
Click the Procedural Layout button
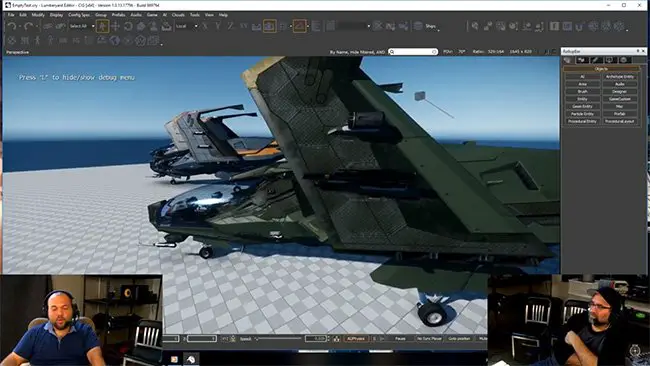[x=620, y=121]
